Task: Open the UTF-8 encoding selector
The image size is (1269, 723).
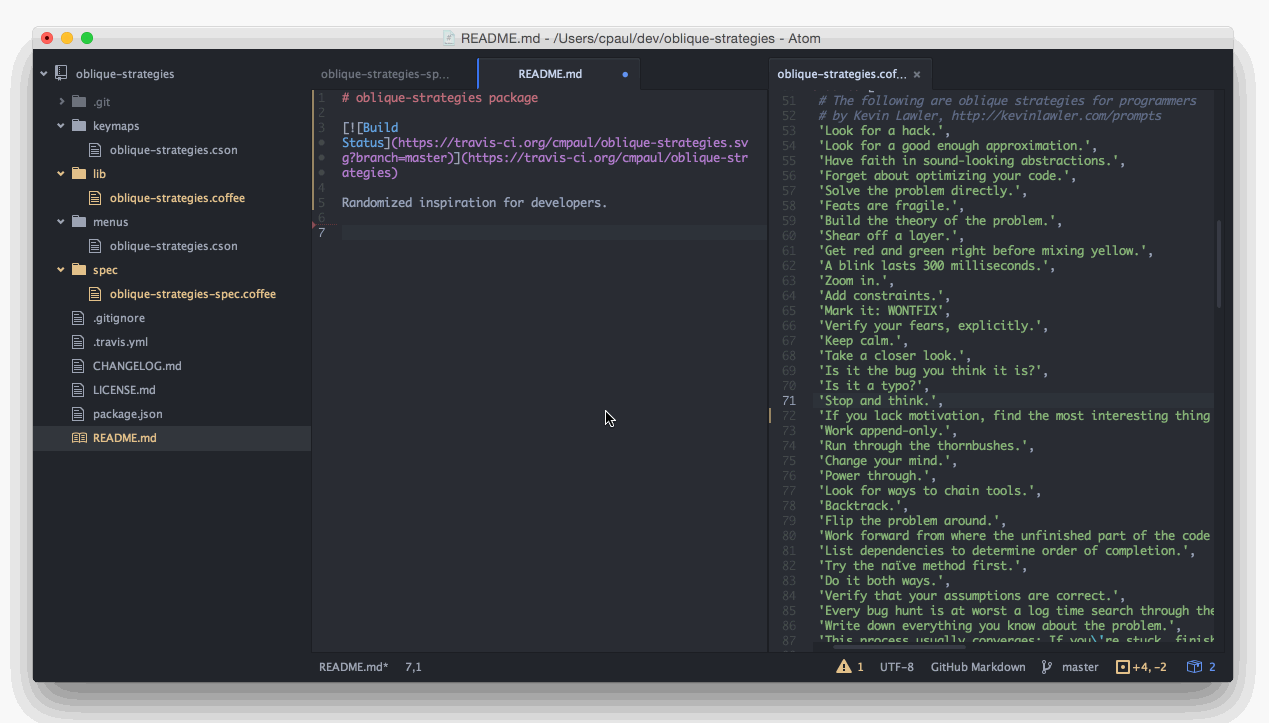Action: click(897, 667)
